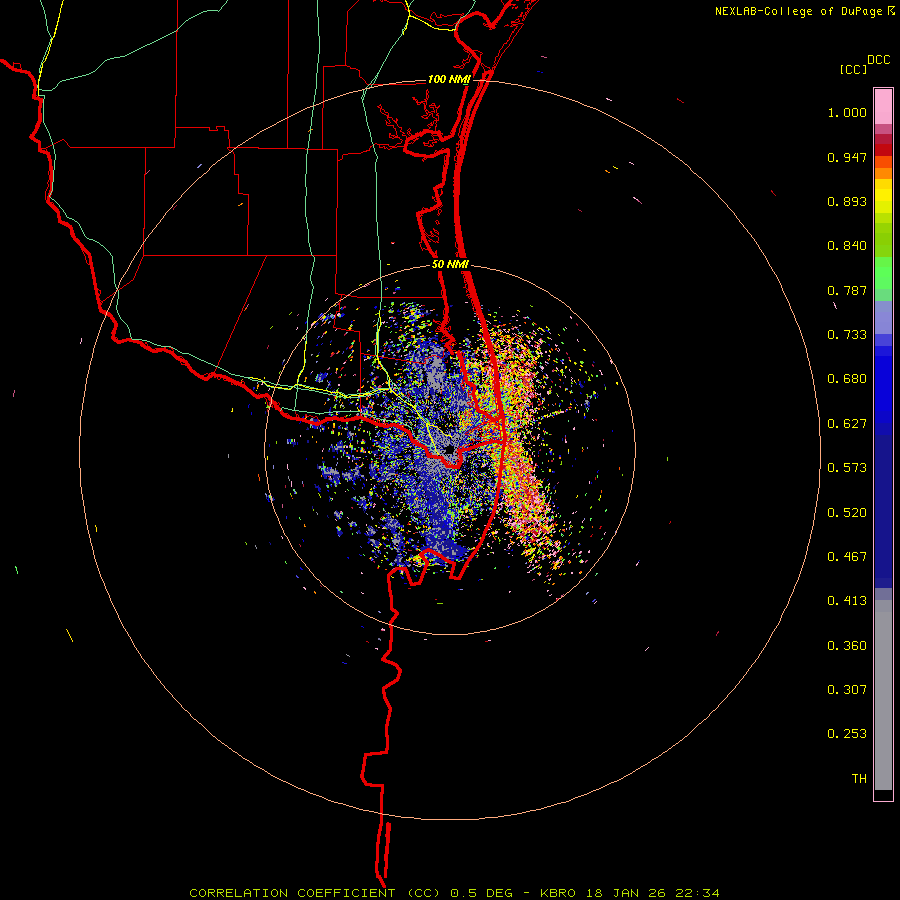The image size is (900, 900).
Task: Click the 100 NMI range ring label
Action: click(x=449, y=79)
